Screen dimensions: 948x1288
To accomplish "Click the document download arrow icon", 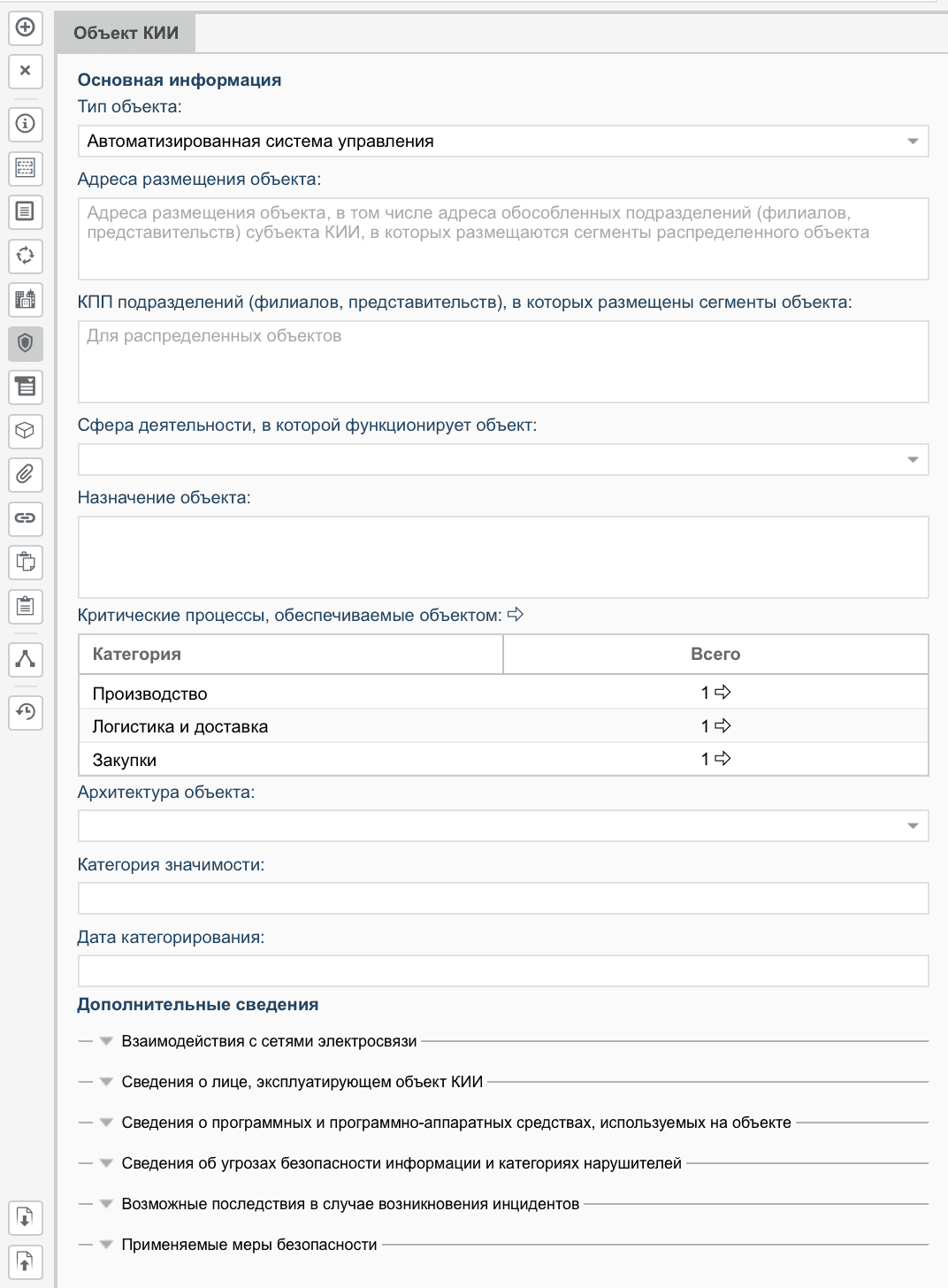I will pyautogui.click(x=26, y=1218).
